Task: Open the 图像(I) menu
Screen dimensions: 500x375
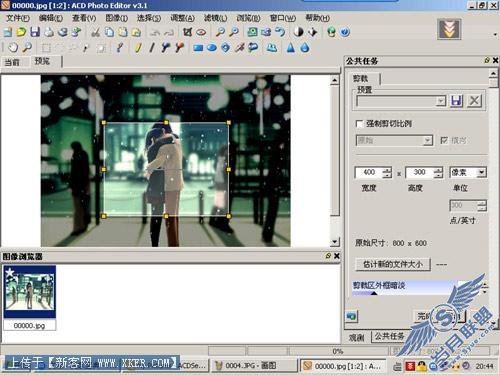Action: 116,18
